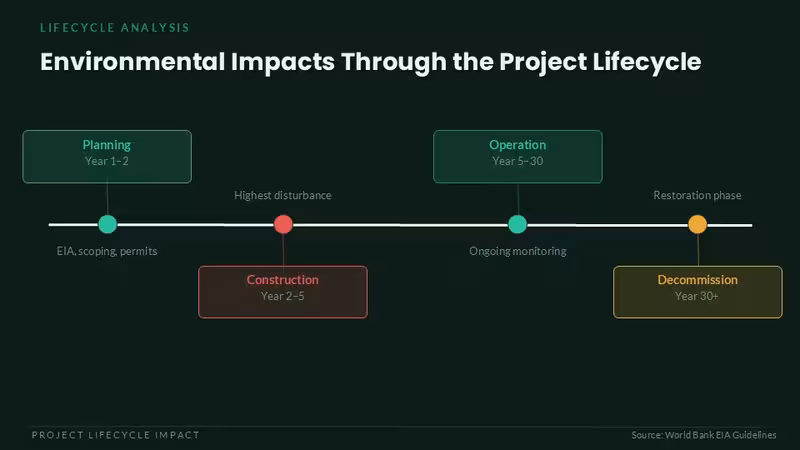Click the Restoration phase label

(x=697, y=195)
